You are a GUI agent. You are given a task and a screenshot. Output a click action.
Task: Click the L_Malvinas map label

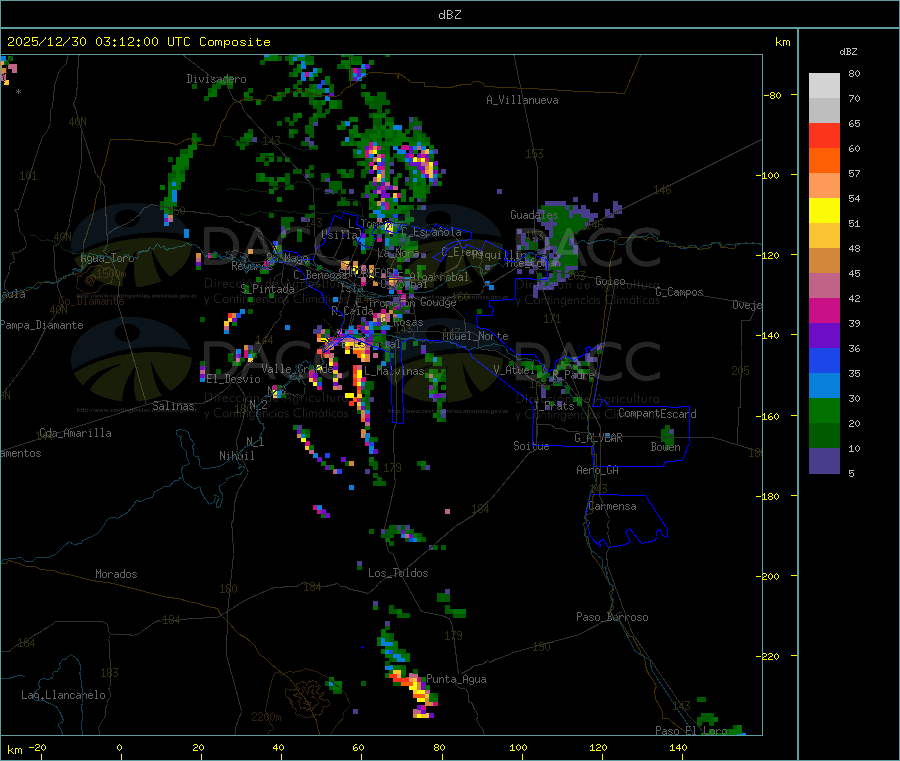(394, 371)
